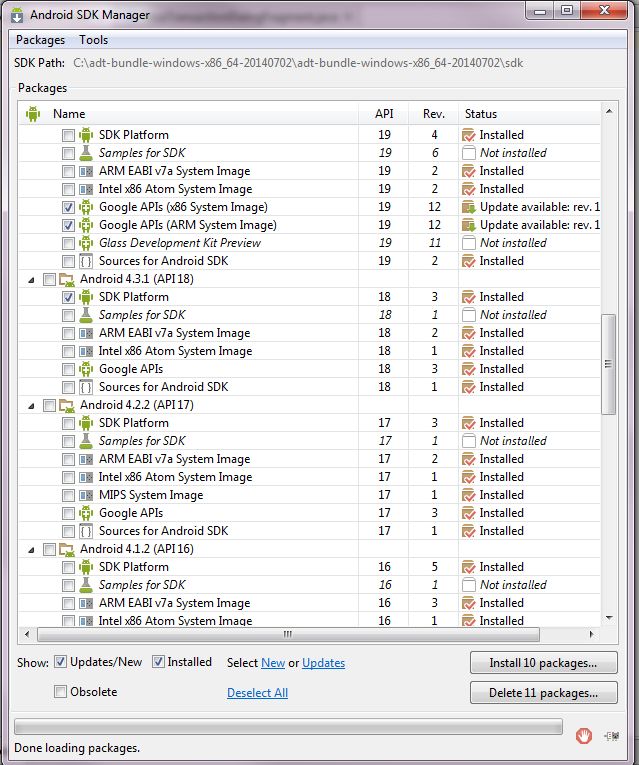The height and width of the screenshot is (765, 639).
Task: Click update-available icon of Google APIs (x86 System Image)
Action: coord(469,207)
